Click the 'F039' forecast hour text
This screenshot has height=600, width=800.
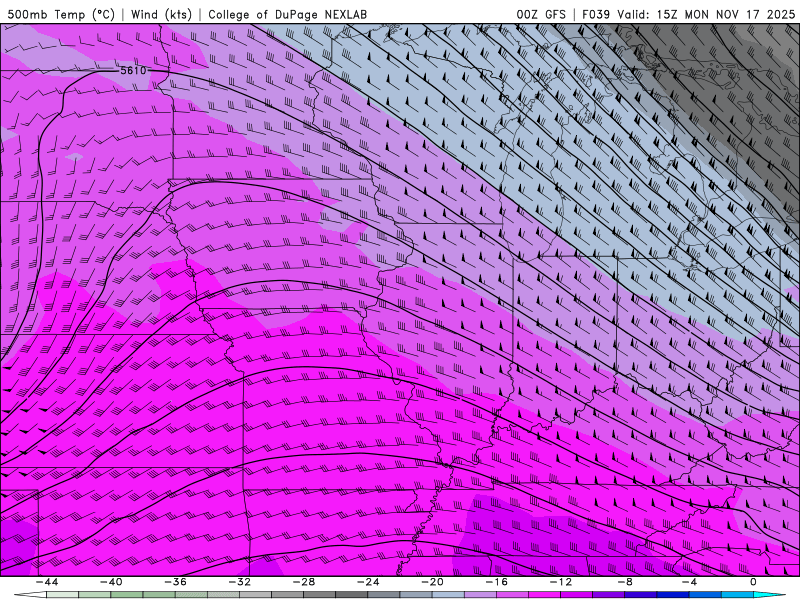point(596,14)
